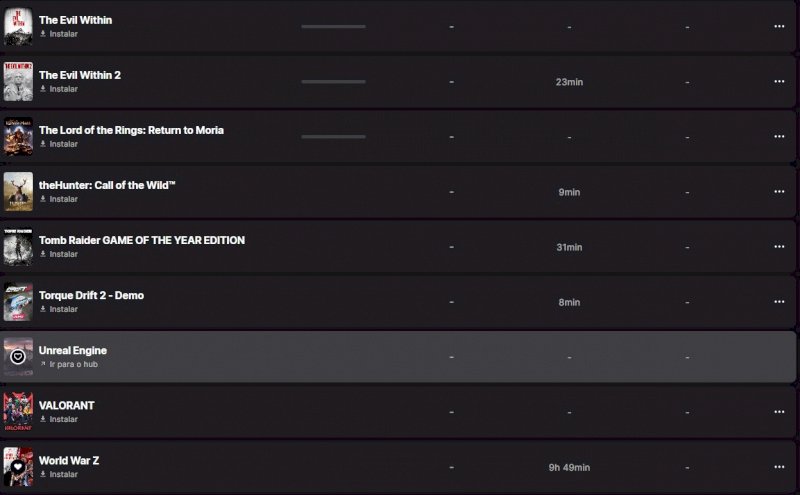Click the ellipsis icon on Torque Drift 2 row
This screenshot has width=800, height=495.
779,302
